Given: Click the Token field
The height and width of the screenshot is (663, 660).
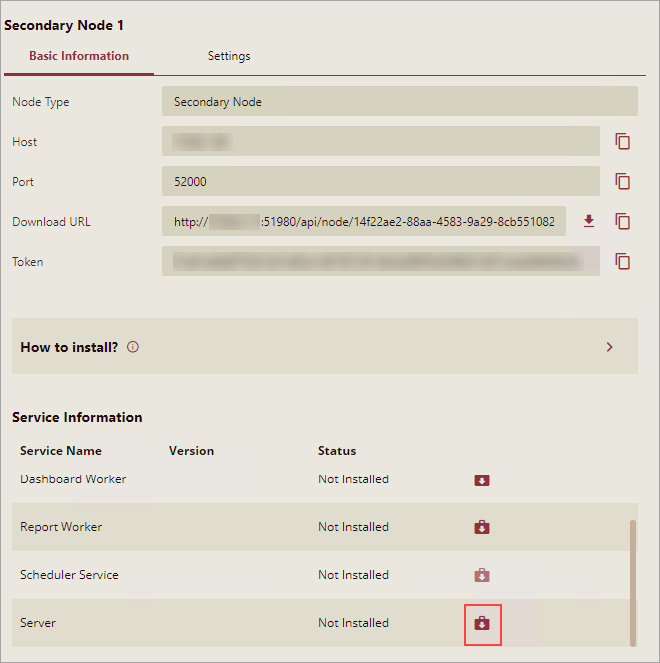Looking at the screenshot, I should (381, 261).
